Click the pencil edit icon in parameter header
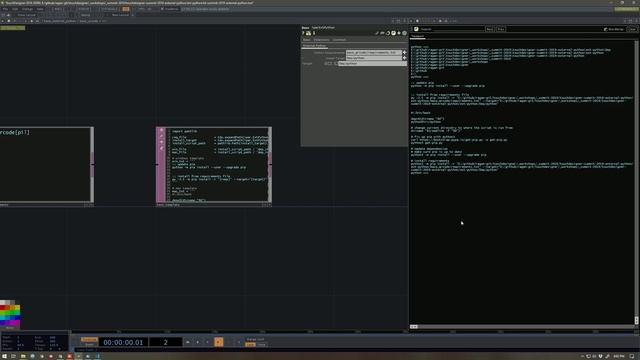This screenshot has height=360, width=640. pyautogui.click(x=377, y=33)
